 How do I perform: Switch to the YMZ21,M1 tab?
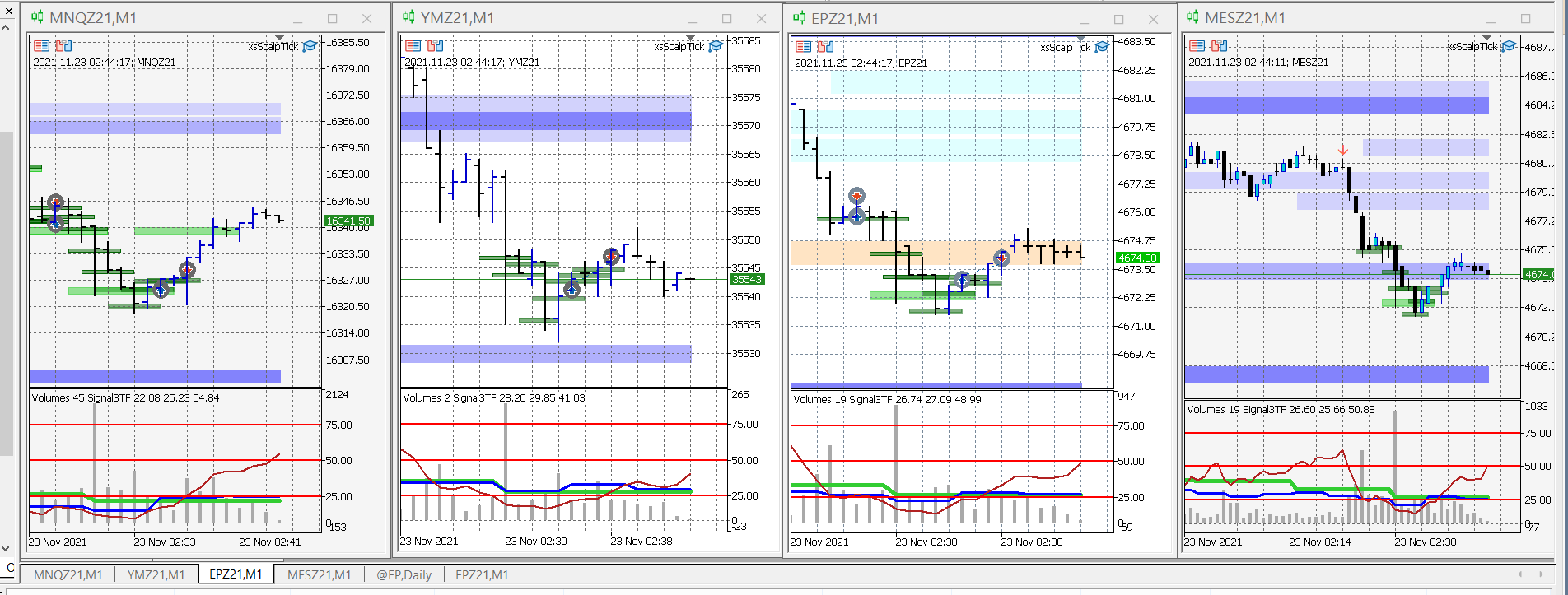click(x=156, y=574)
